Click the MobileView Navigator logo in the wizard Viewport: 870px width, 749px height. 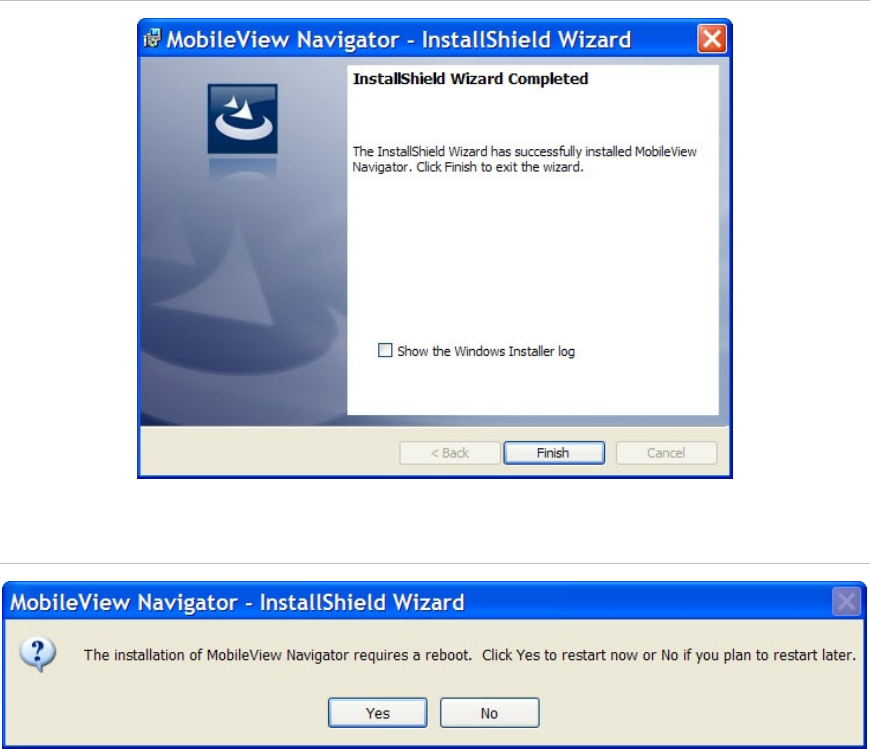242,119
